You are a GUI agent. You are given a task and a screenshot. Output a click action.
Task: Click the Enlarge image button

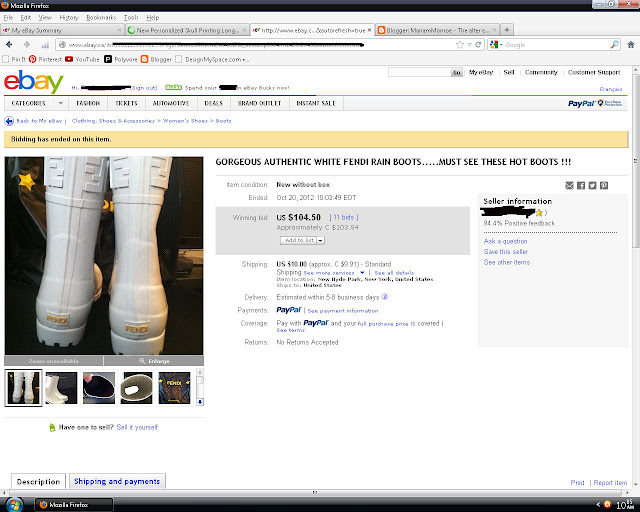coord(154,361)
